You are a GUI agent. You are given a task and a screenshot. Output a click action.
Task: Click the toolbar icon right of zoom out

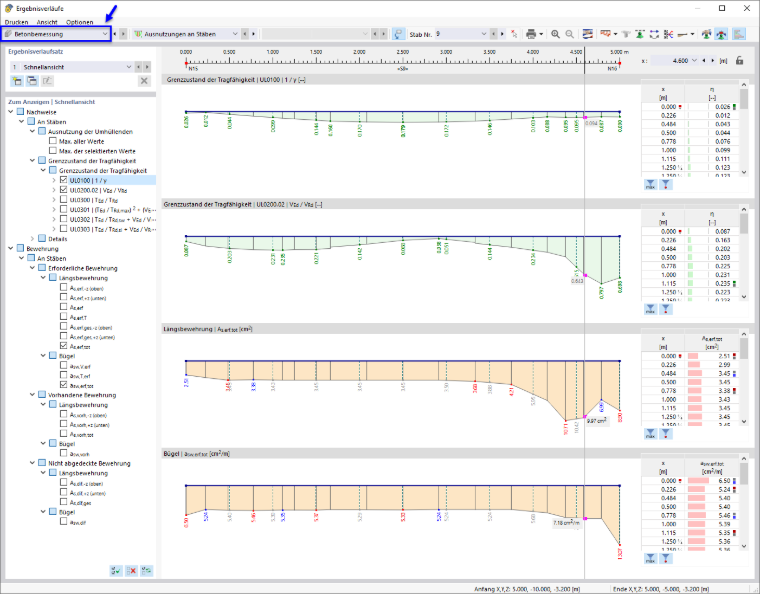pos(587,34)
